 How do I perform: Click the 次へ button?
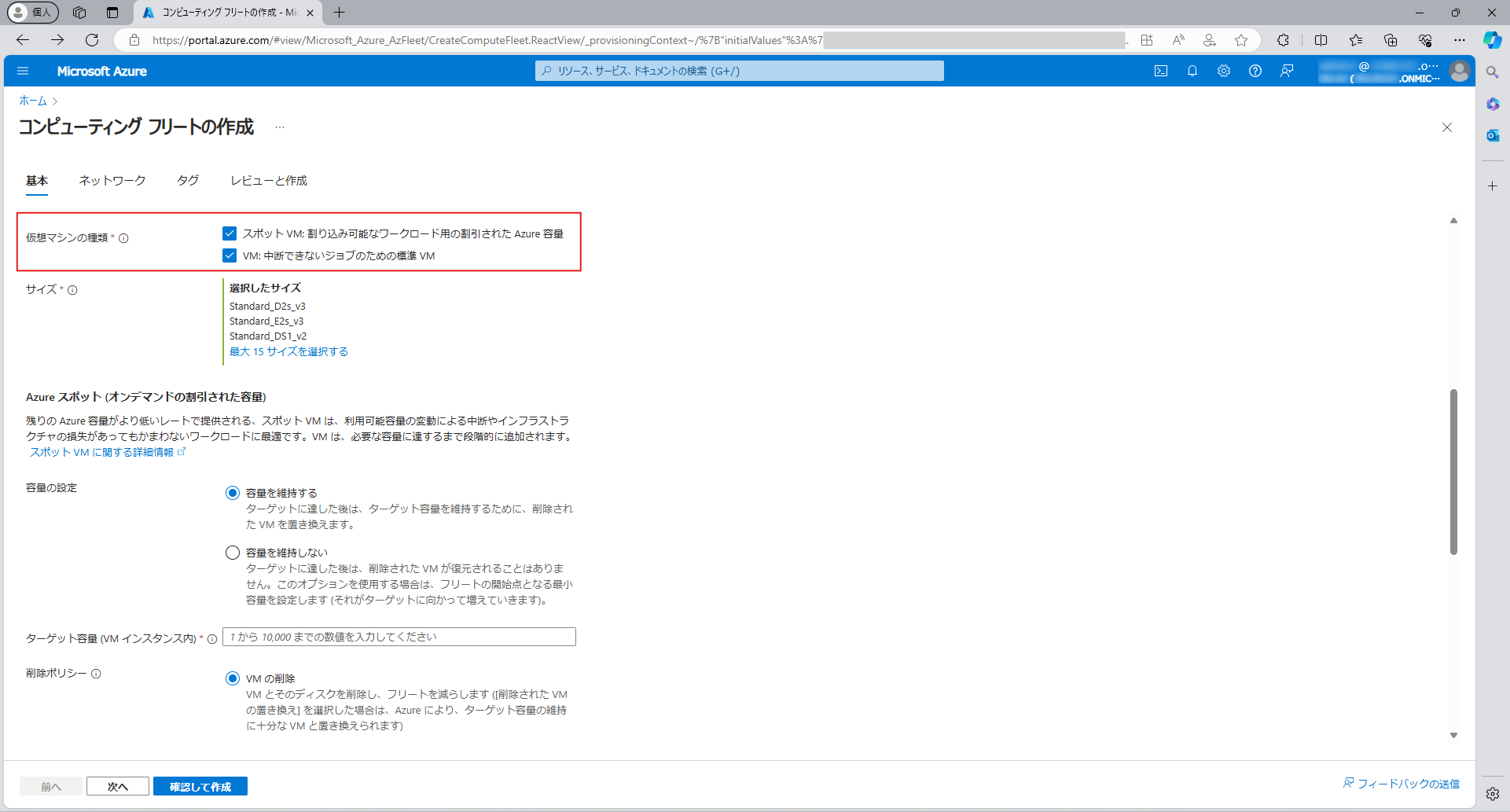click(x=118, y=786)
